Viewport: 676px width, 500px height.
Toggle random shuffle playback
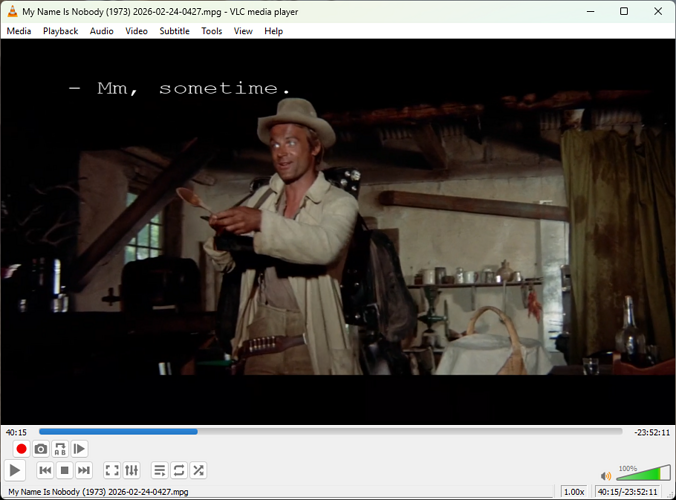(x=198, y=470)
